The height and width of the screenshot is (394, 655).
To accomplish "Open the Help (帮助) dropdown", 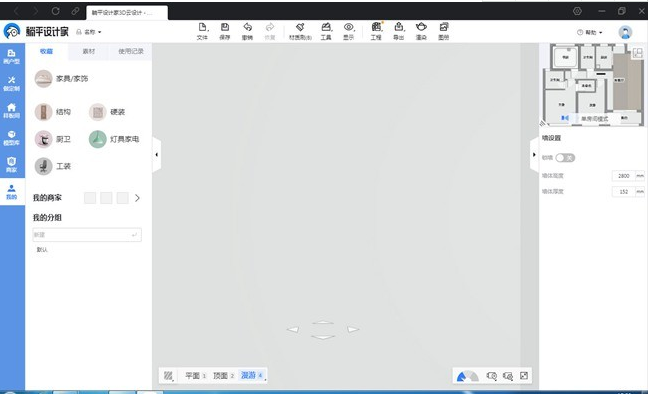I will 590,33.
